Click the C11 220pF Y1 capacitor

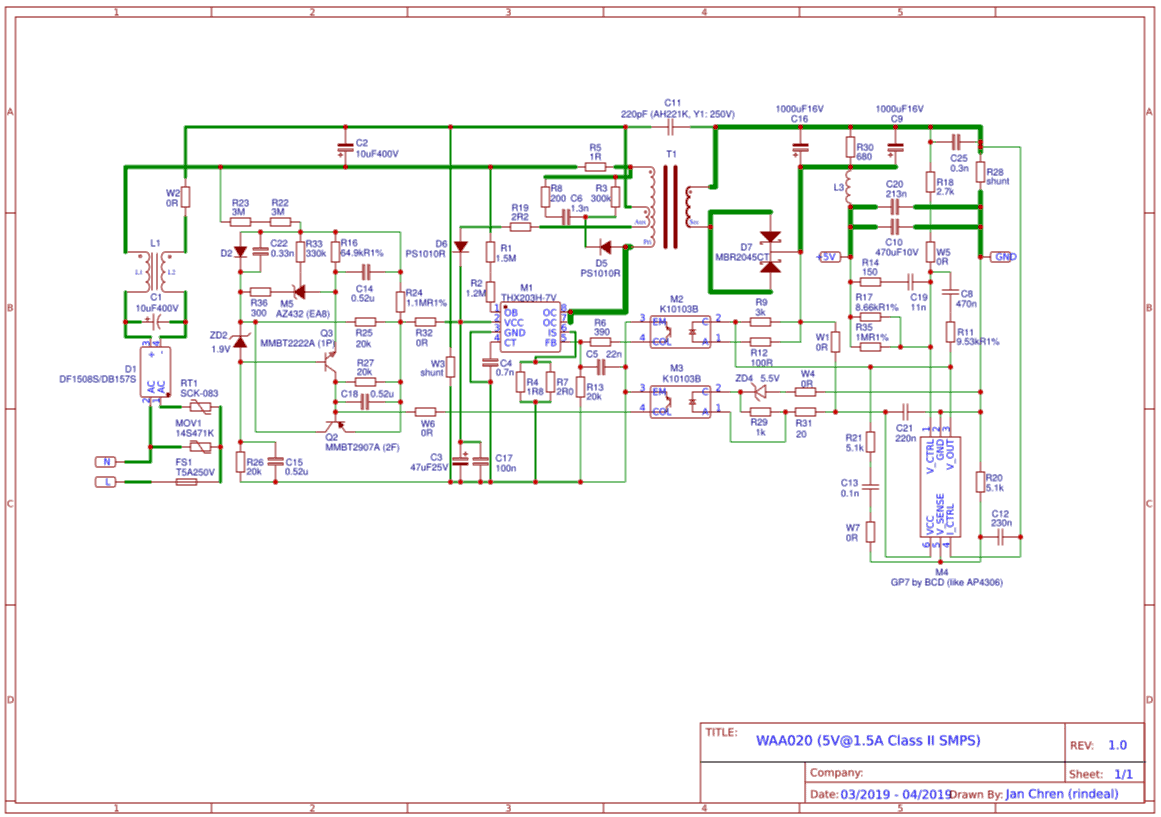click(x=671, y=128)
